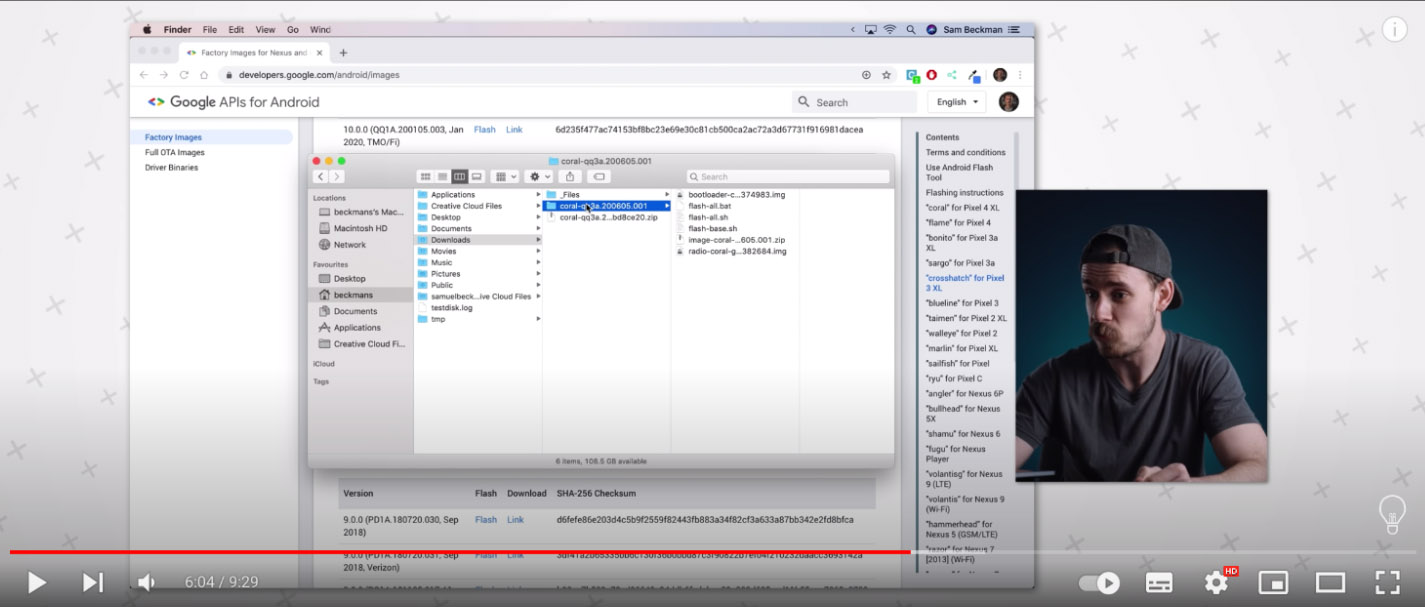Toggle theater mode view
This screenshot has height=607, width=1425.
tap(1330, 582)
